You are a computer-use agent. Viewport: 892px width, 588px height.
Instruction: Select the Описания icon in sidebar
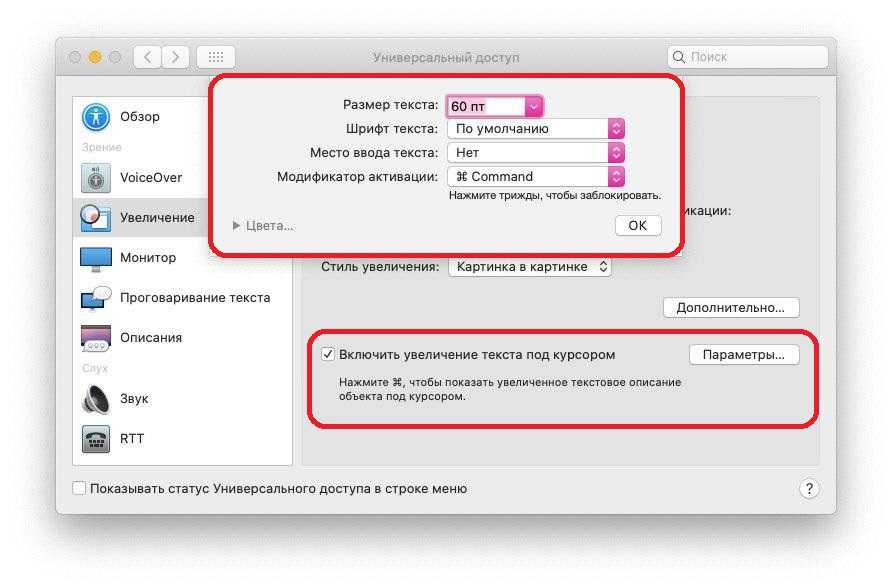(96, 338)
